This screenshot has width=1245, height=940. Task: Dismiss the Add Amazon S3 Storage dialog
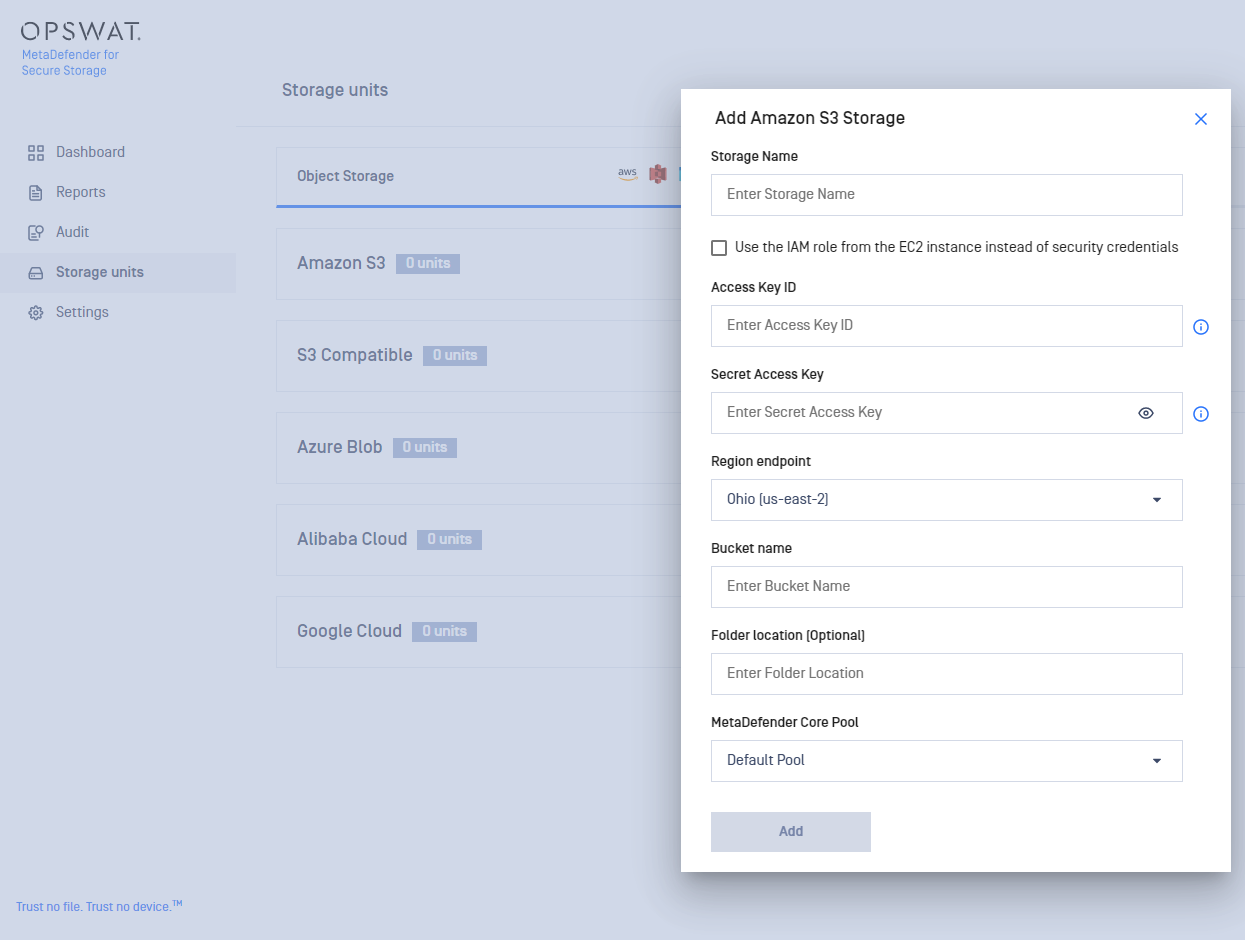click(x=1201, y=118)
